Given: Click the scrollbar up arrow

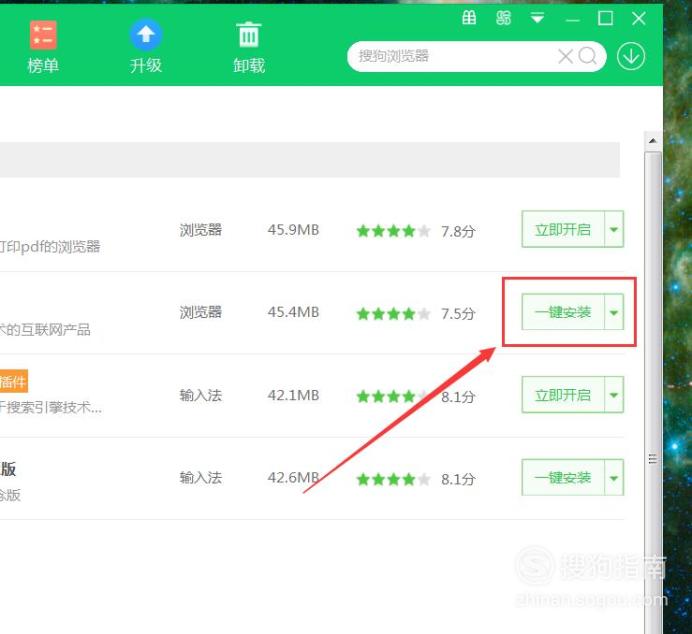Looking at the screenshot, I should tap(653, 141).
